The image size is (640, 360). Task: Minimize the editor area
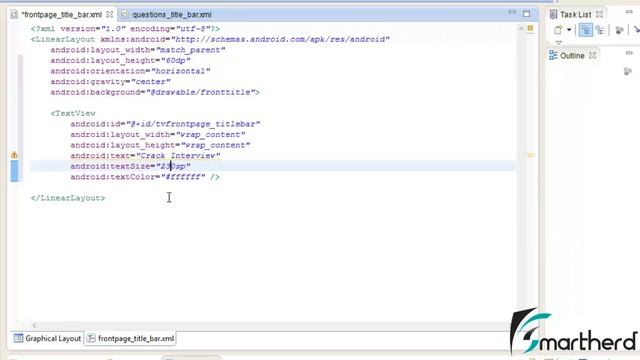tap(512, 13)
